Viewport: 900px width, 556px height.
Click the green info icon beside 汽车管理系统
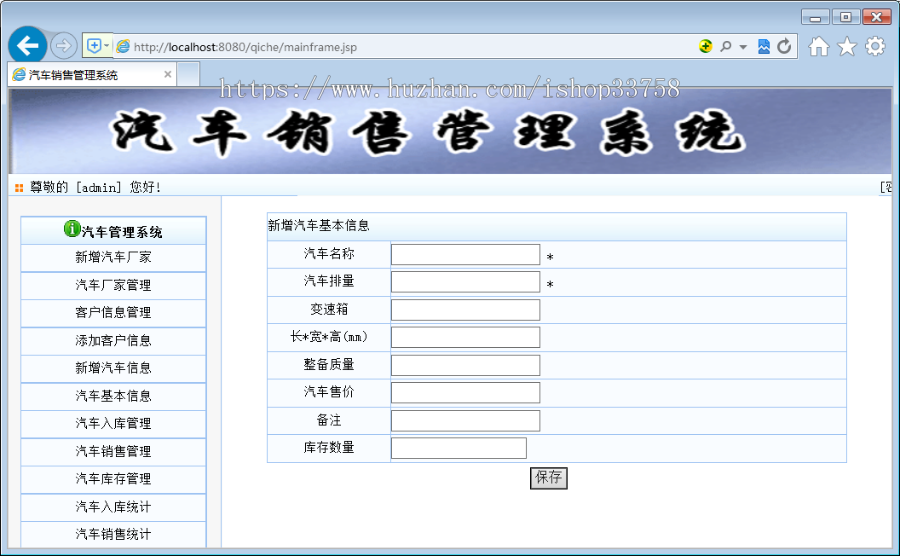click(x=72, y=229)
